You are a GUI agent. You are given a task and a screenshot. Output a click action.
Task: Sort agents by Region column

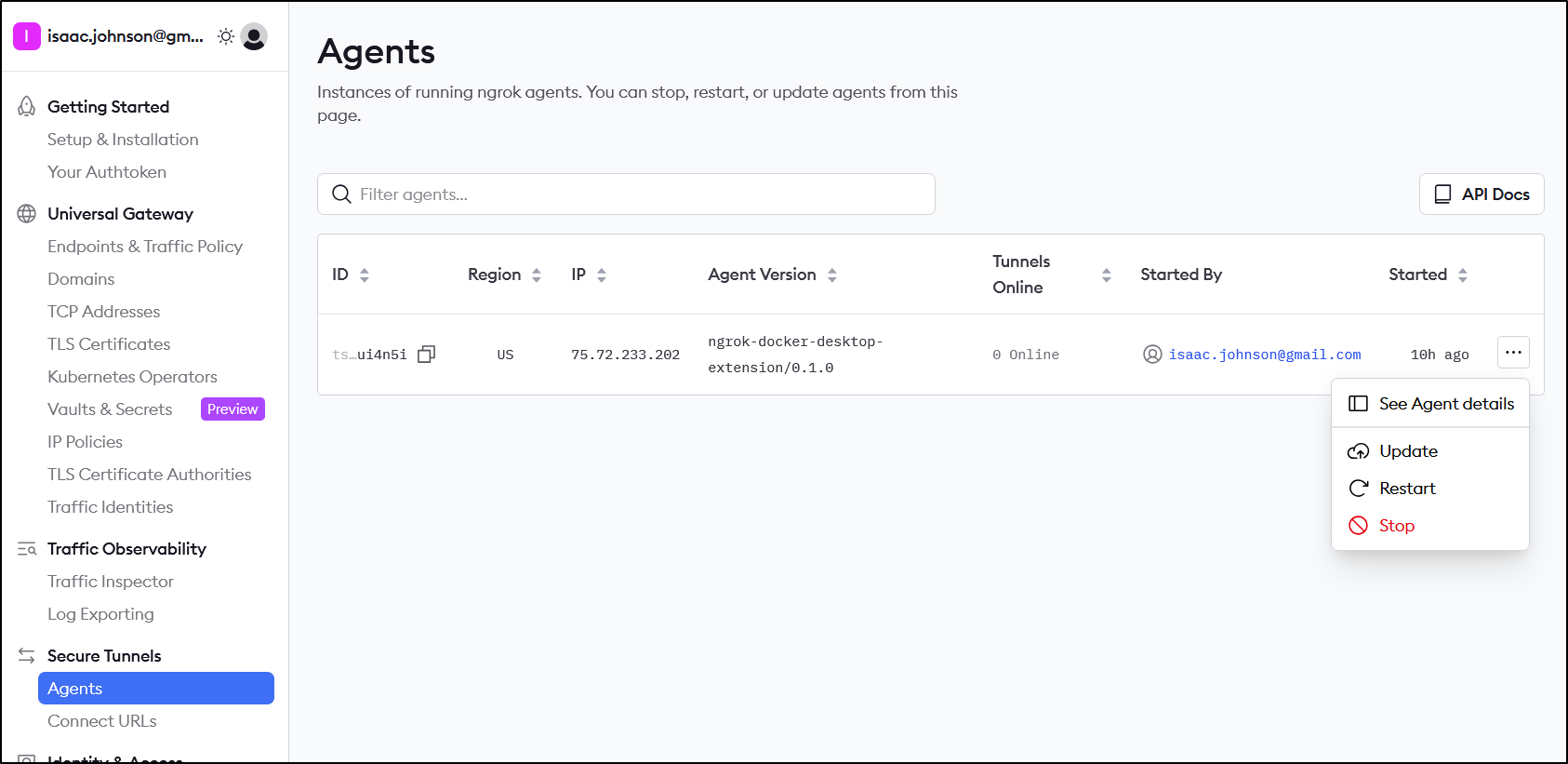click(536, 275)
